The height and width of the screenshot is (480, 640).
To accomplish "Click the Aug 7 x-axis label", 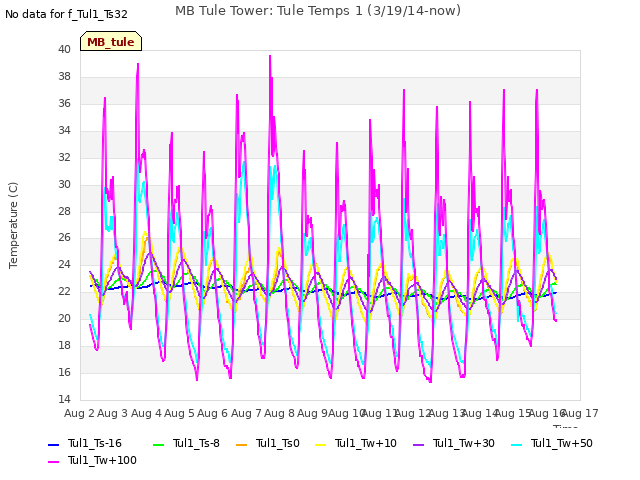I will coord(246,413).
